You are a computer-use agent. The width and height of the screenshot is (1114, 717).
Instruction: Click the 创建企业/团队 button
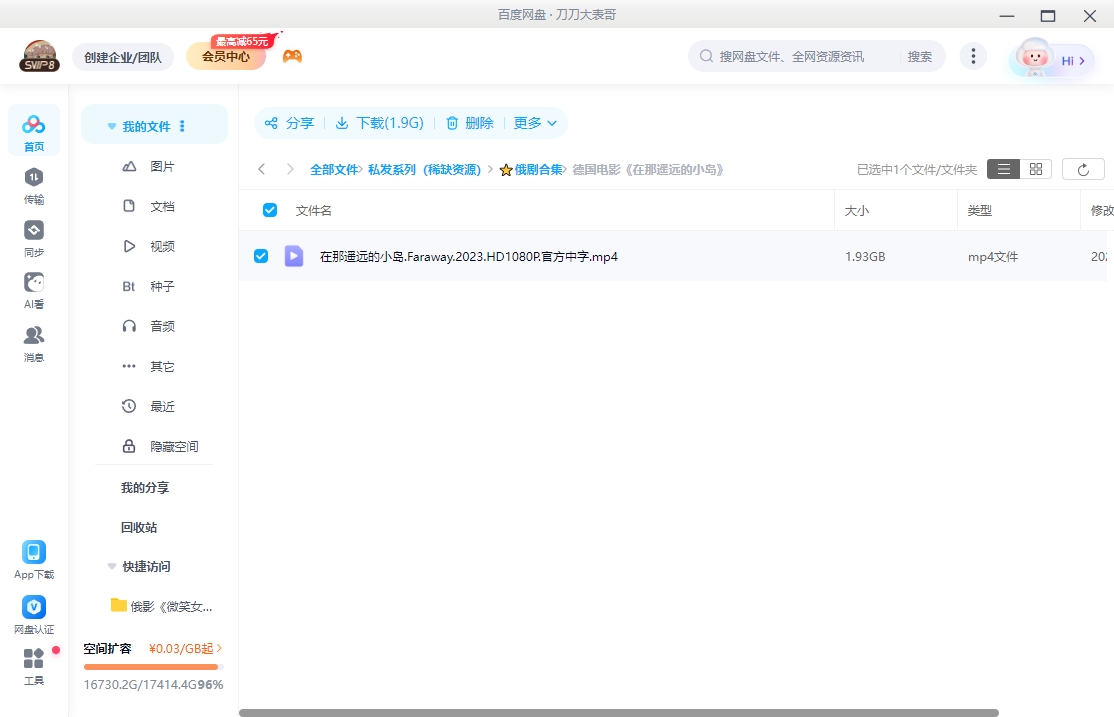coord(123,57)
